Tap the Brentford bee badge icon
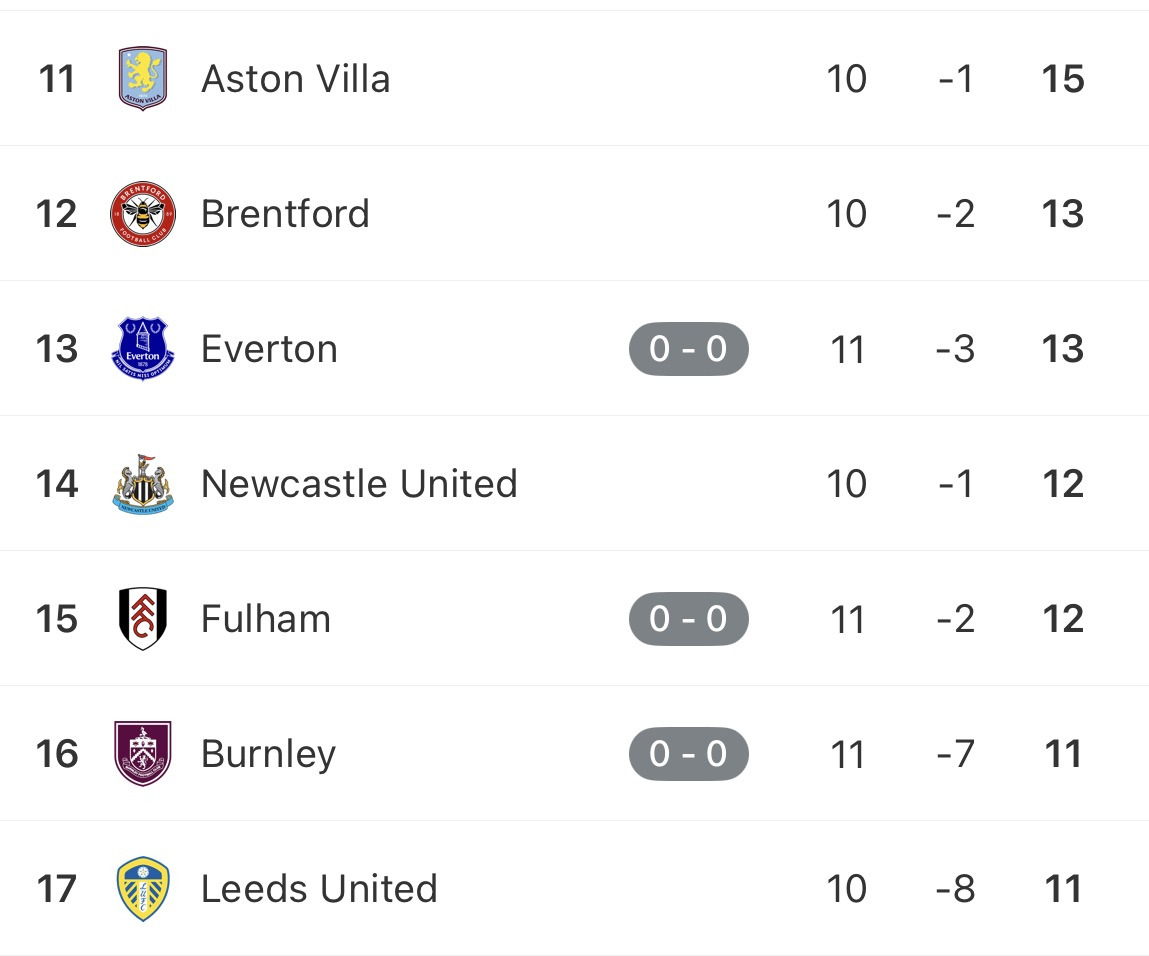This screenshot has height=956, width=1149. click(x=143, y=214)
